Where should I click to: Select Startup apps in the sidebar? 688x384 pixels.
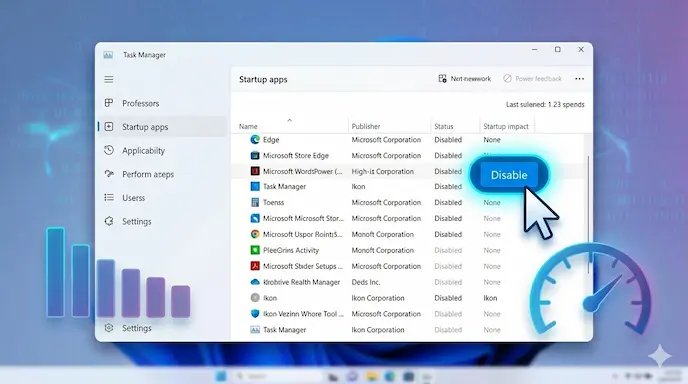tap(162, 127)
